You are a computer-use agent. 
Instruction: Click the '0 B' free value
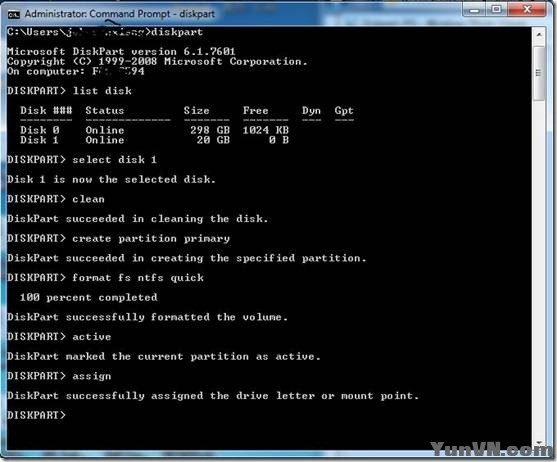pyautogui.click(x=279, y=140)
